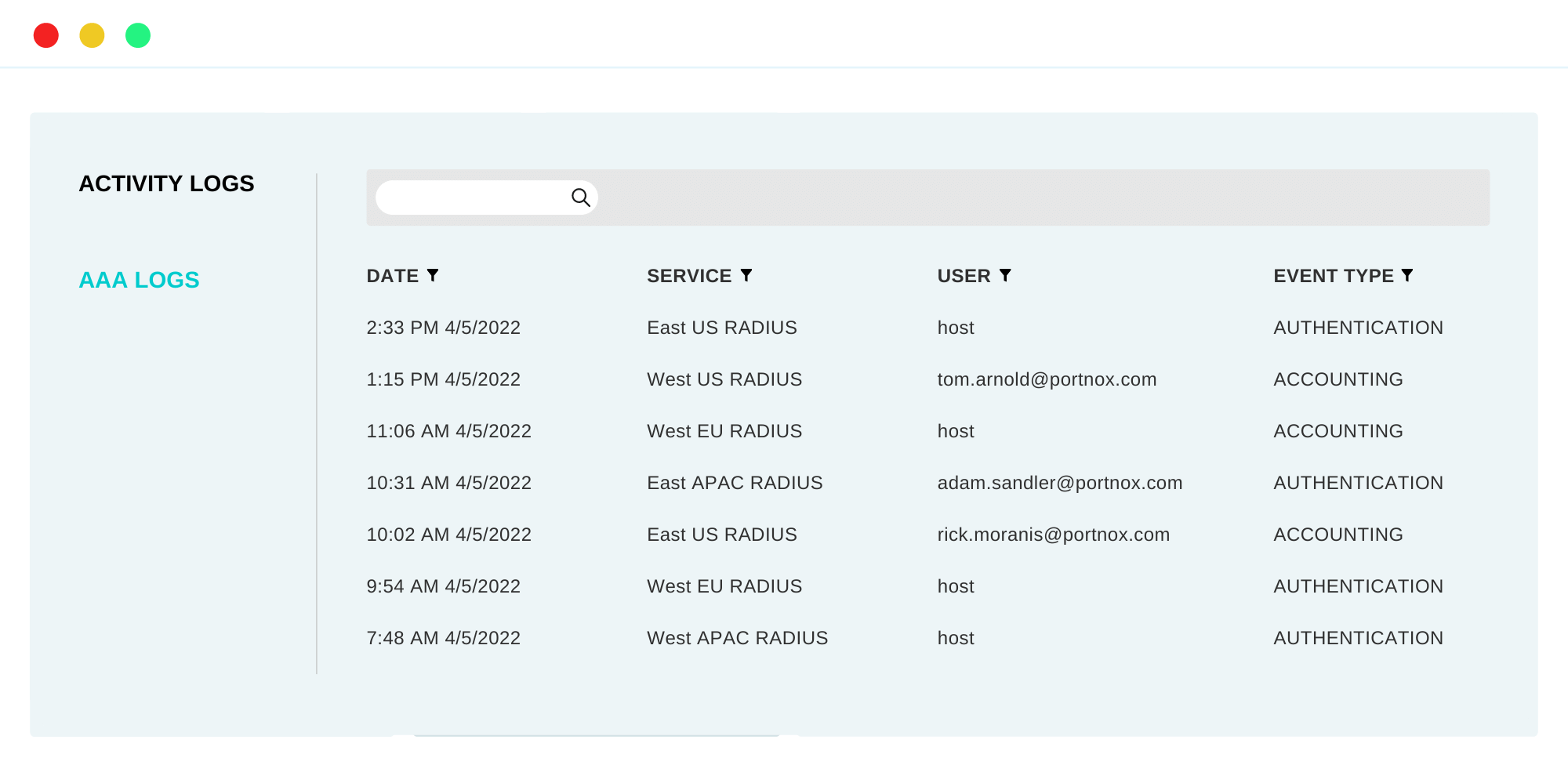
Task: Select the AAA LOGS sidebar tab
Action: (139, 280)
